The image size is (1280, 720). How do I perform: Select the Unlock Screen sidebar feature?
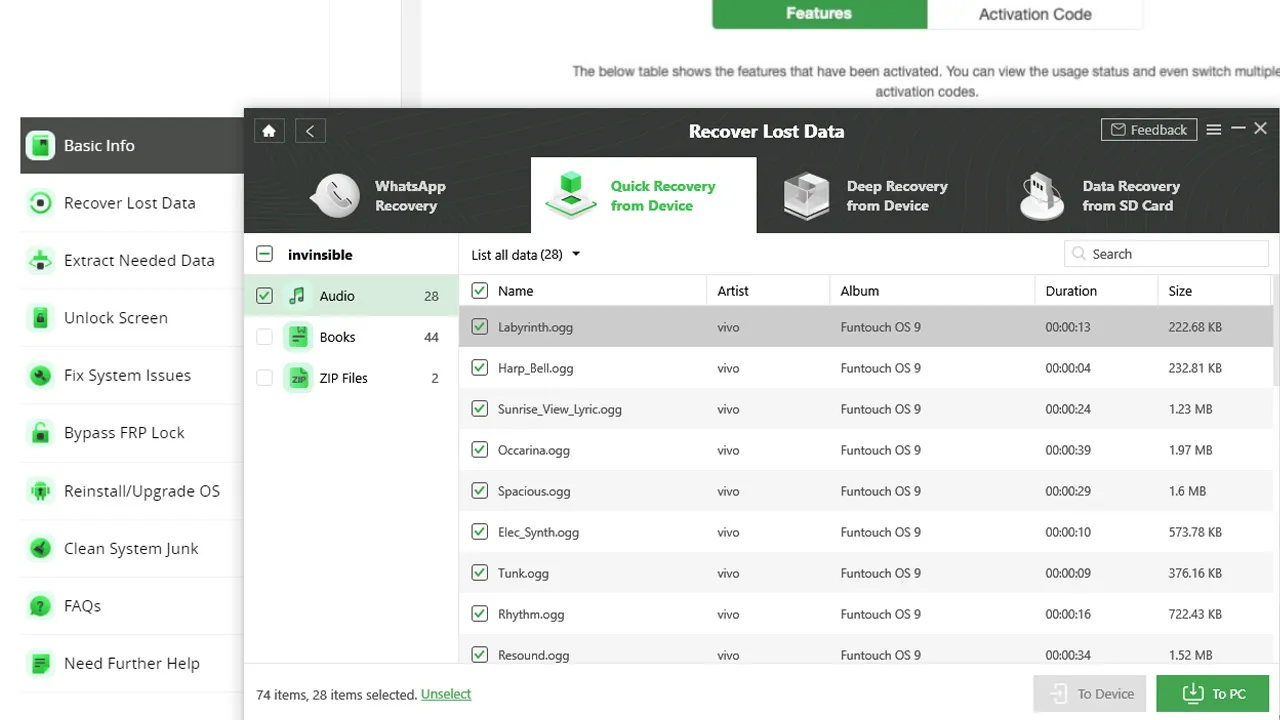tap(115, 317)
